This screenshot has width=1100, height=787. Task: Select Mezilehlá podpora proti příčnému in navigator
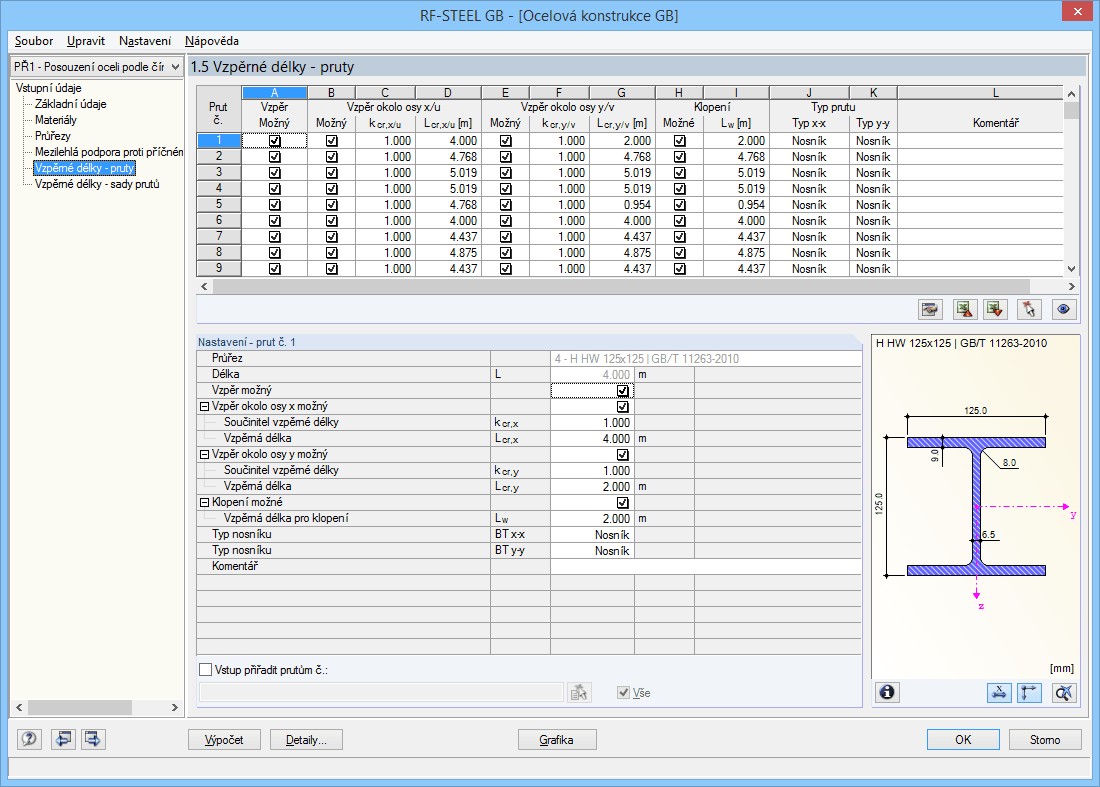pyautogui.click(x=109, y=152)
